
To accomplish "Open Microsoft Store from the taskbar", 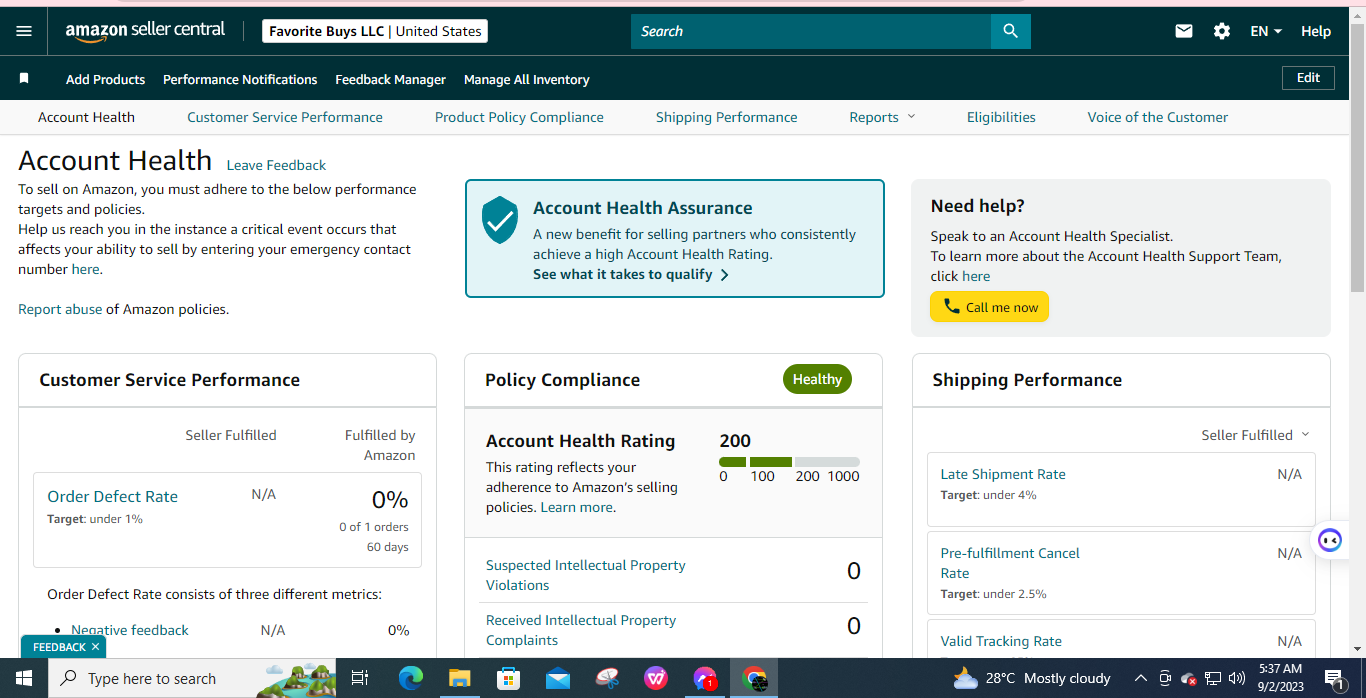I will pyautogui.click(x=509, y=678).
